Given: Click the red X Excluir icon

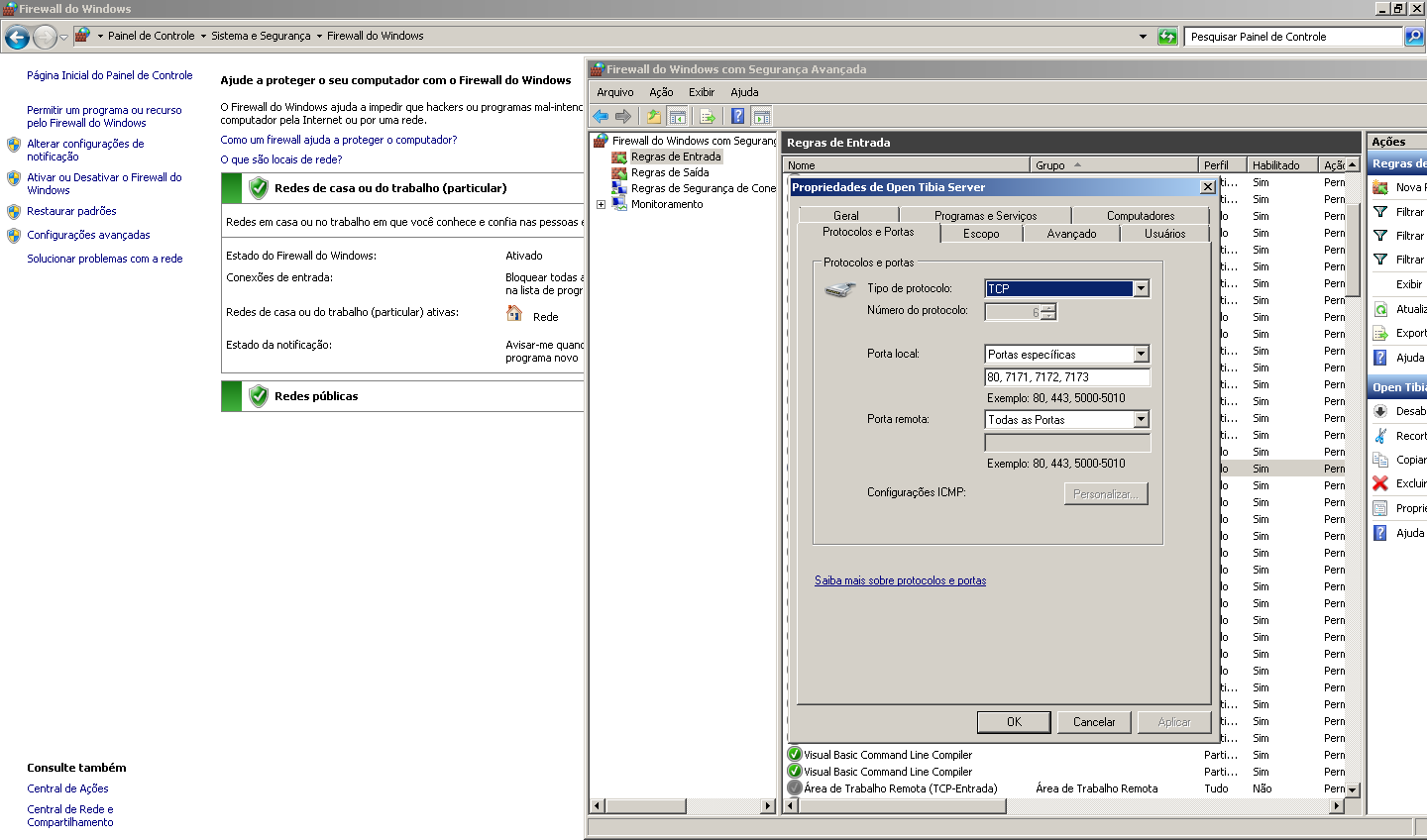Looking at the screenshot, I should tap(1380, 483).
